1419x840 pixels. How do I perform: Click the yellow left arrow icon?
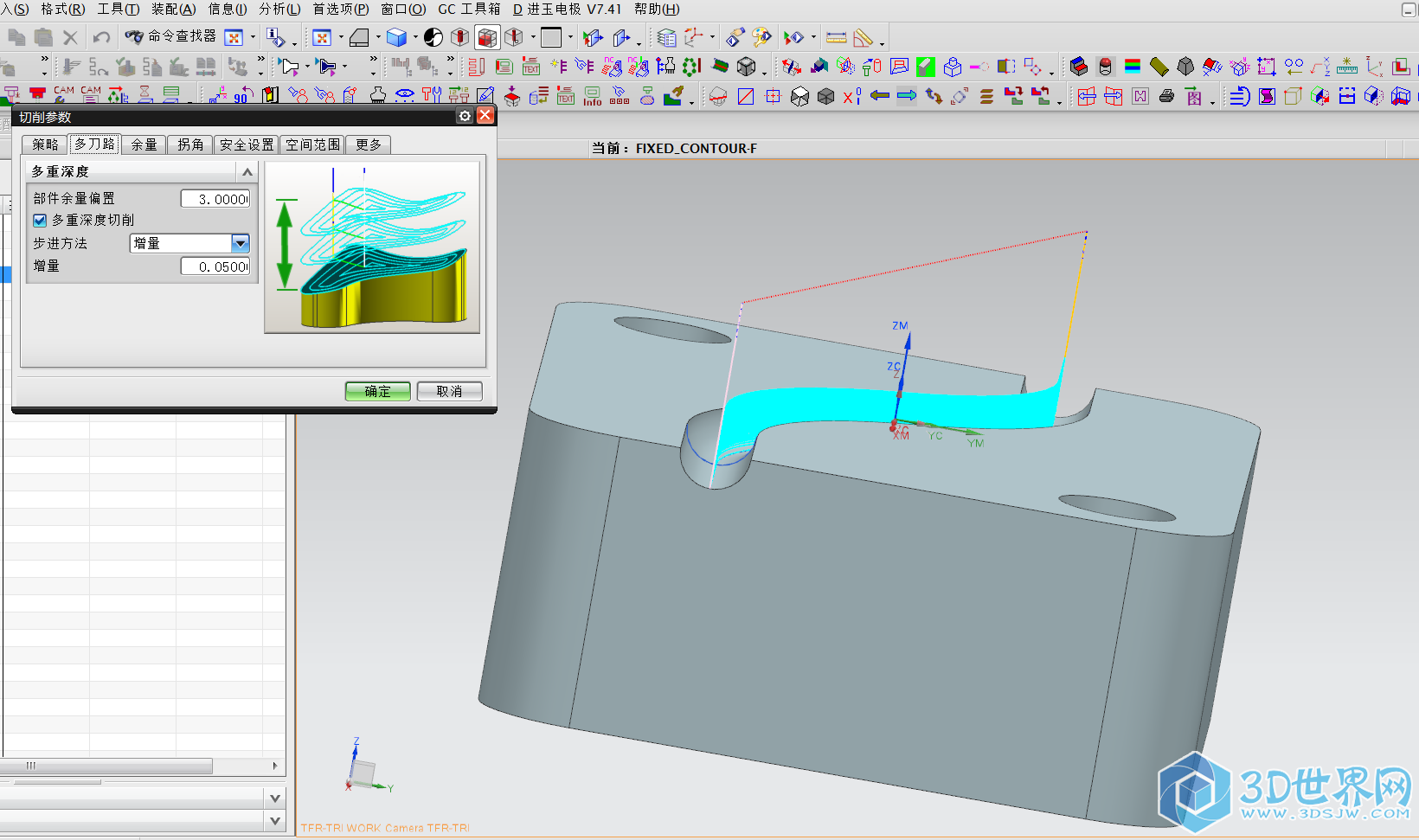(880, 95)
